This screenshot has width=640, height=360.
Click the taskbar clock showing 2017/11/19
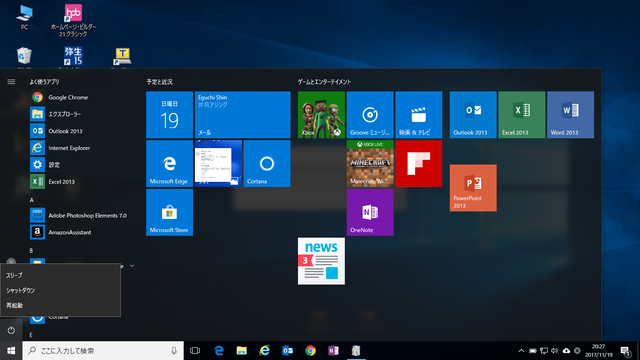[x=599, y=351]
